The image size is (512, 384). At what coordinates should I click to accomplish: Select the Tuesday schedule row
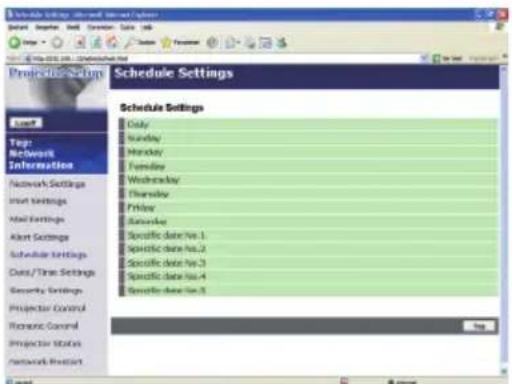[x=308, y=166]
